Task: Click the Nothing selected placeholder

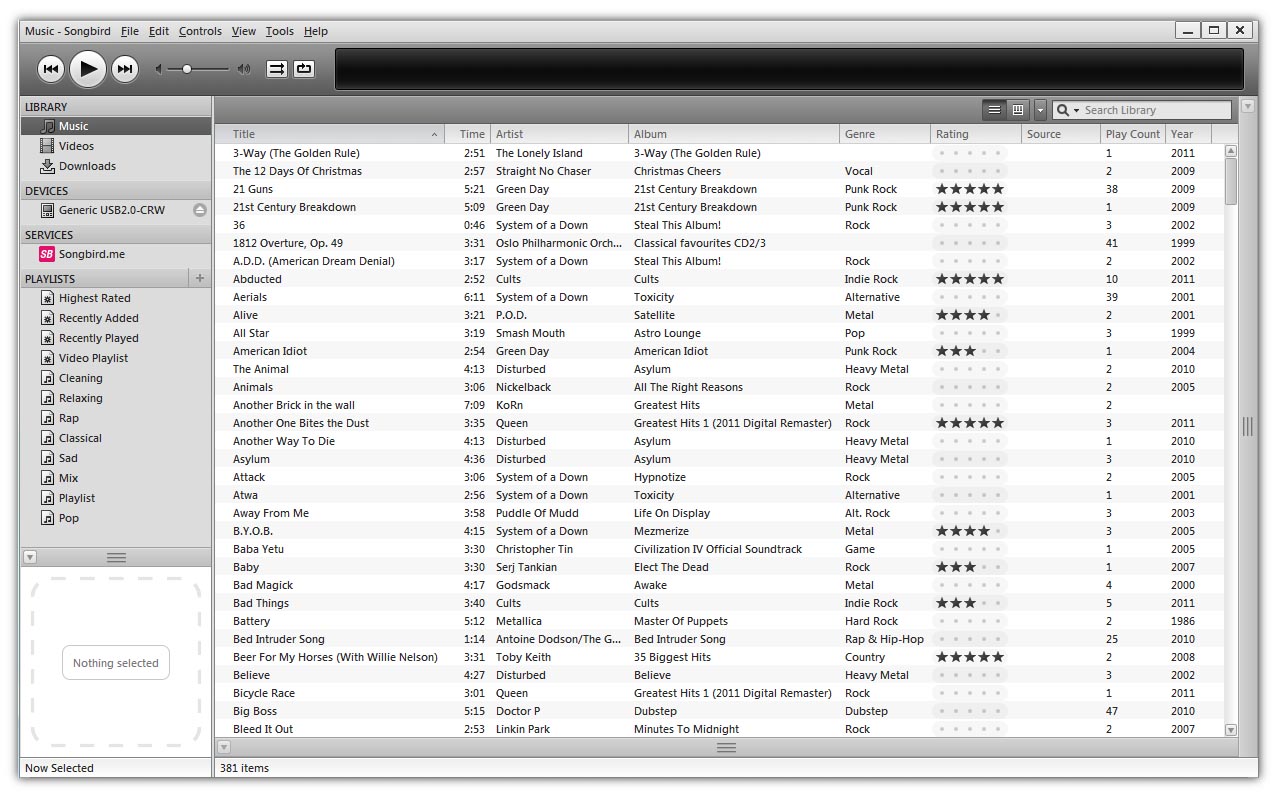Action: [x=116, y=663]
